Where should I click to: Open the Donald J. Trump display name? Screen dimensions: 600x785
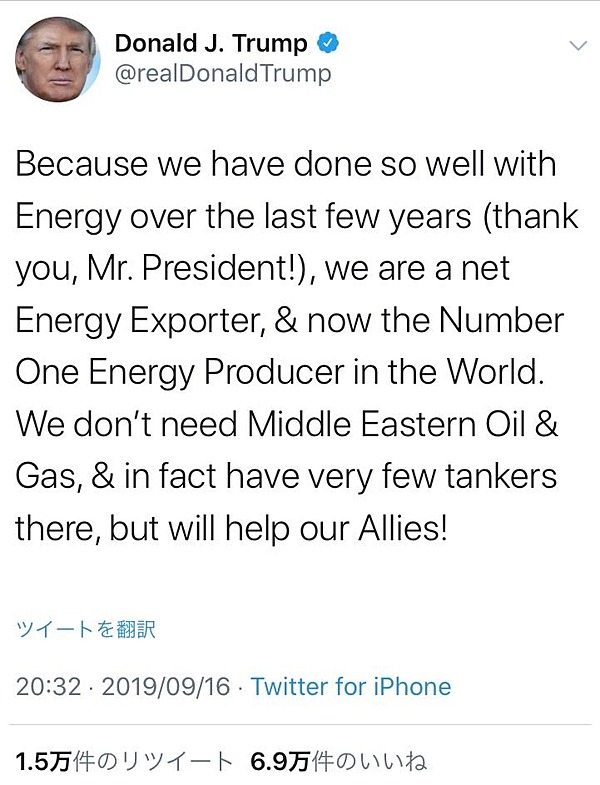click(x=211, y=43)
